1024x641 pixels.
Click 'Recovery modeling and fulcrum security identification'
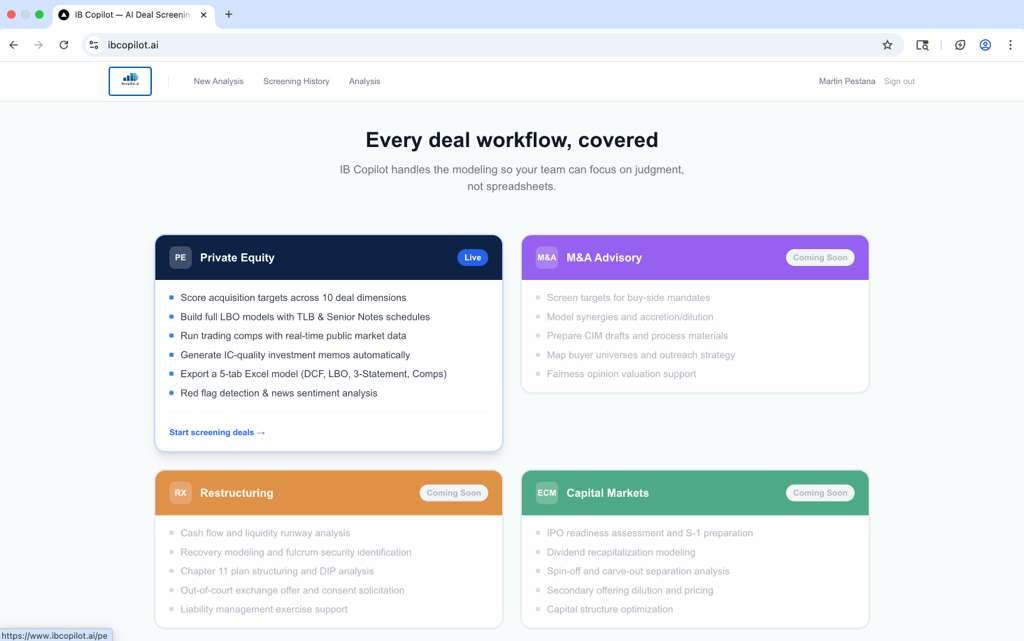(296, 552)
